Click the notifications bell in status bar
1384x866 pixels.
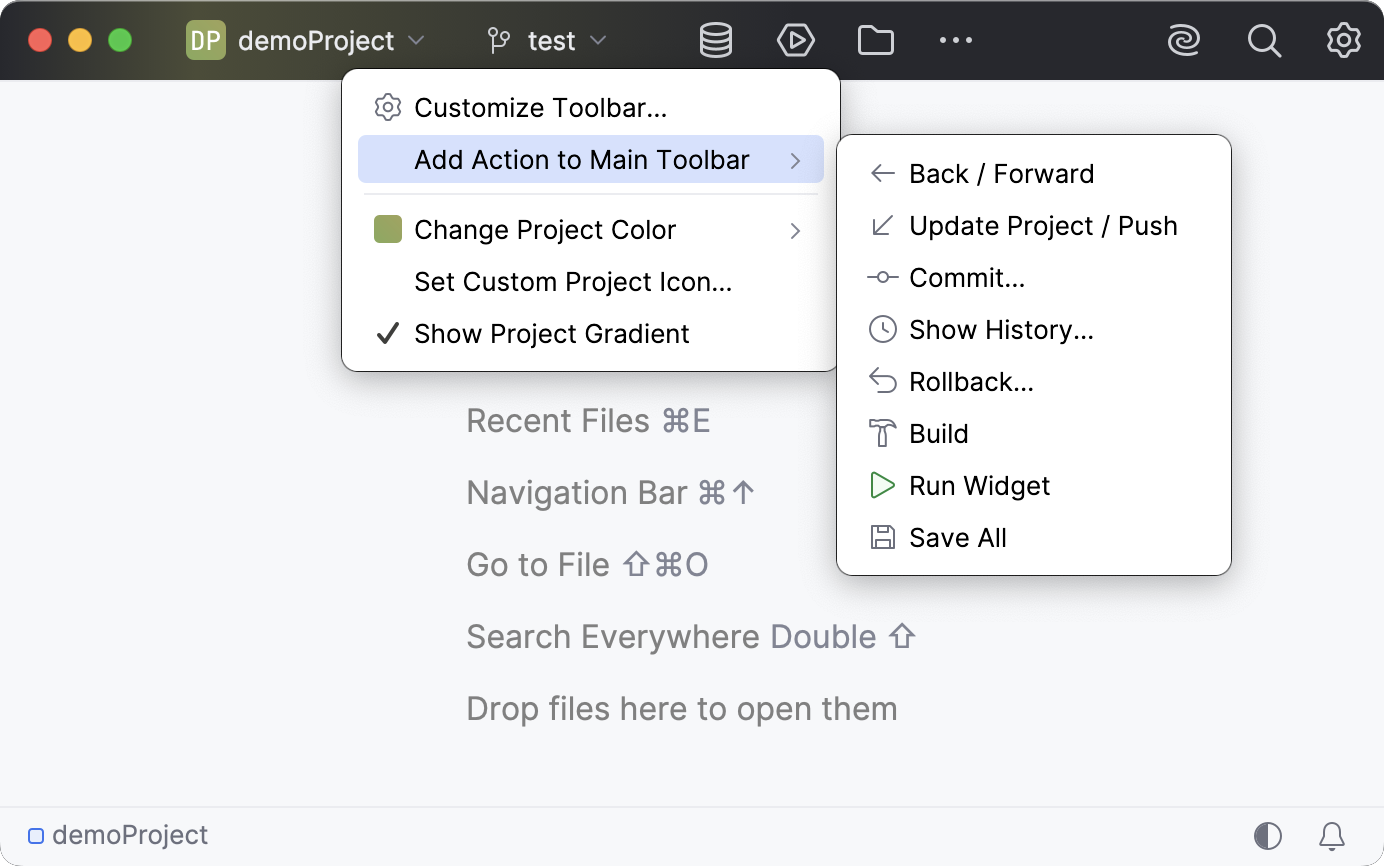[1331, 835]
